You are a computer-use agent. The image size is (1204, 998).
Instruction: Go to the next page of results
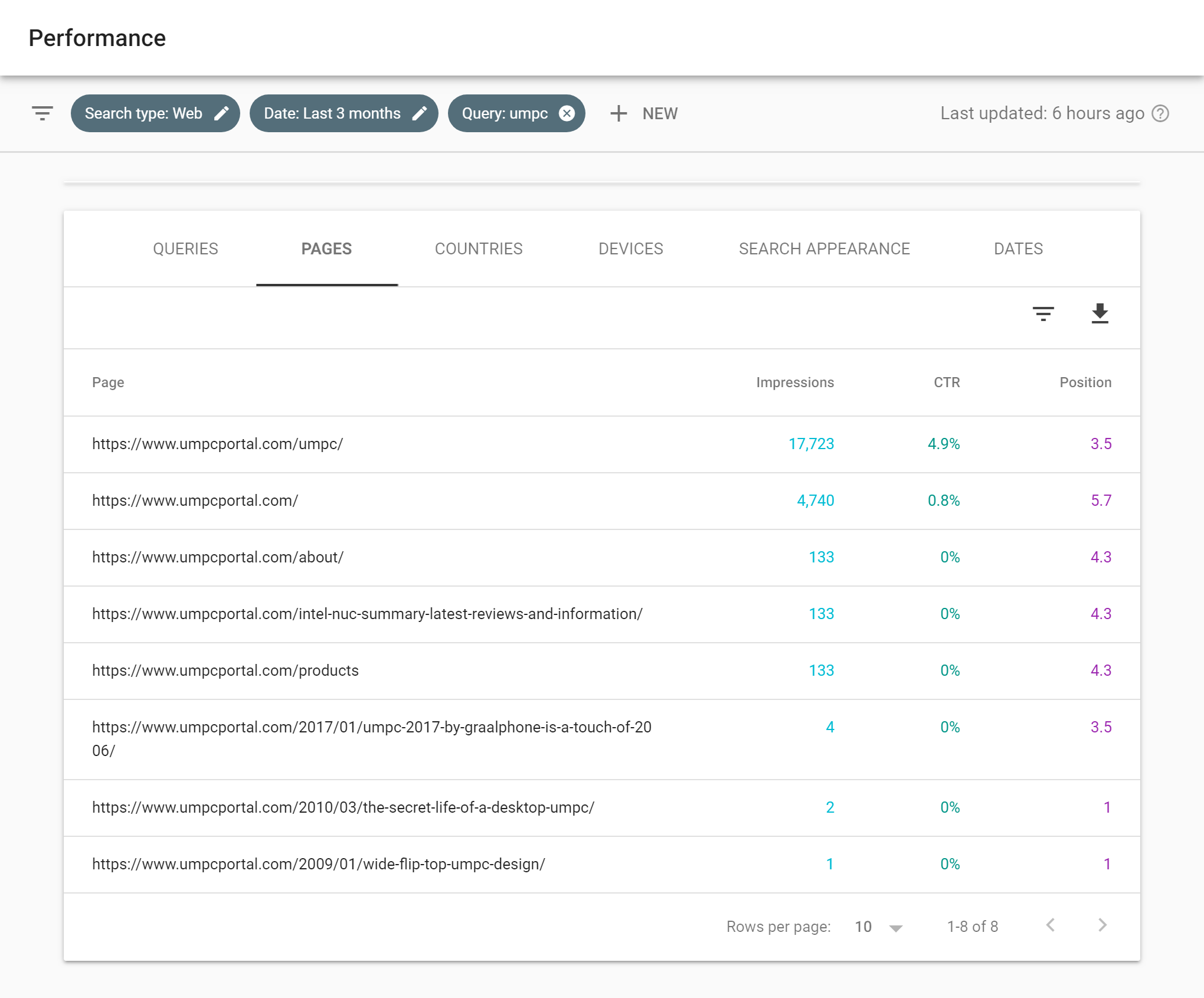pyautogui.click(x=1102, y=925)
